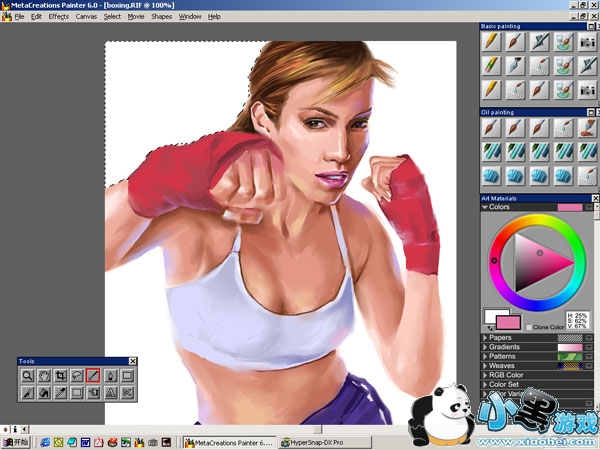
Task: Pick the Lasso selection tool
Action: click(77, 376)
